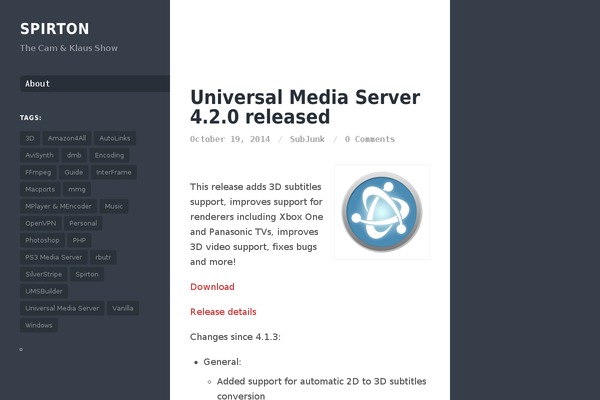Open the AviSynth tag
This screenshot has height=400, width=600.
39,155
